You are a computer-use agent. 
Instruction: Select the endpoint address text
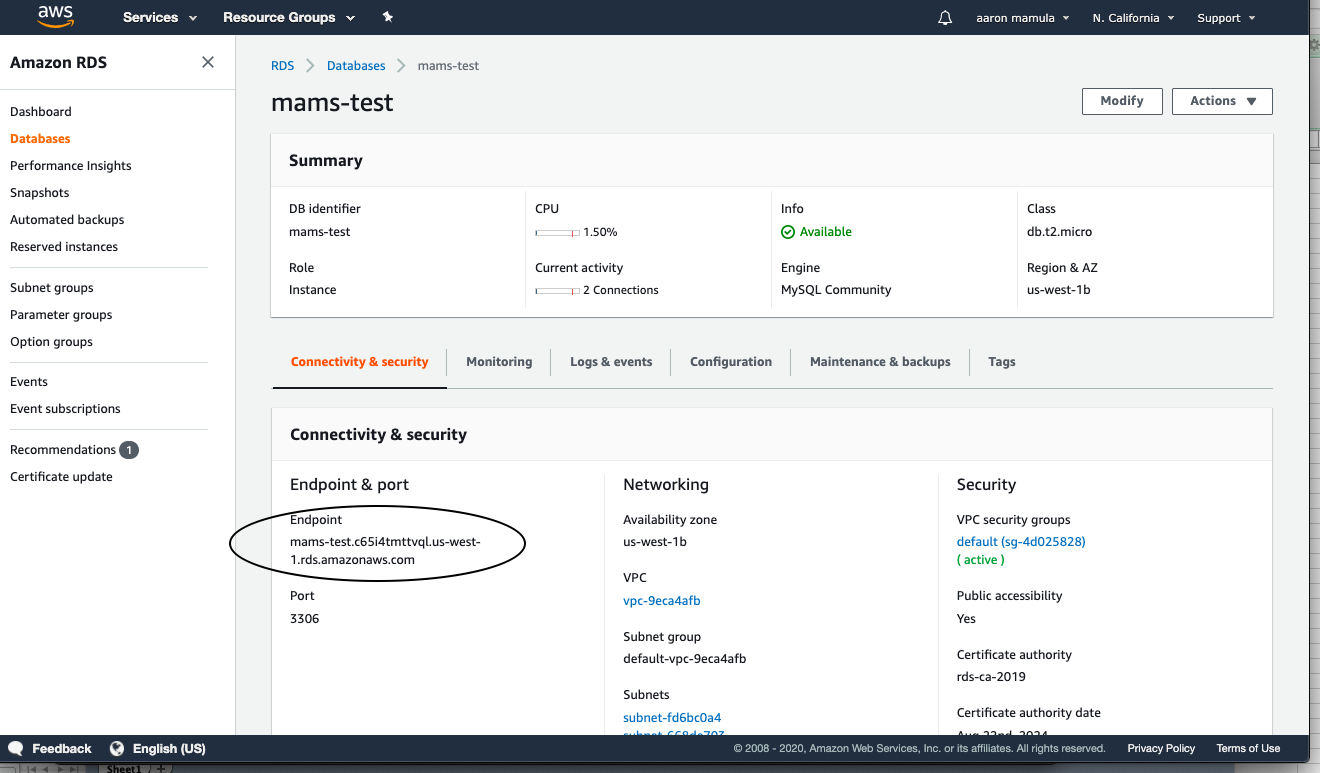[x=386, y=551]
